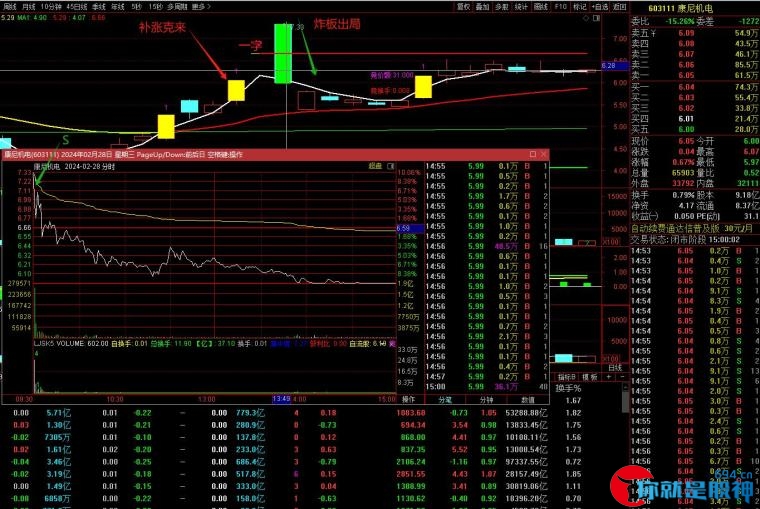The image size is (760, 509).
Task: Click the 14:56 tick row with 48.5万
Action: point(487,246)
